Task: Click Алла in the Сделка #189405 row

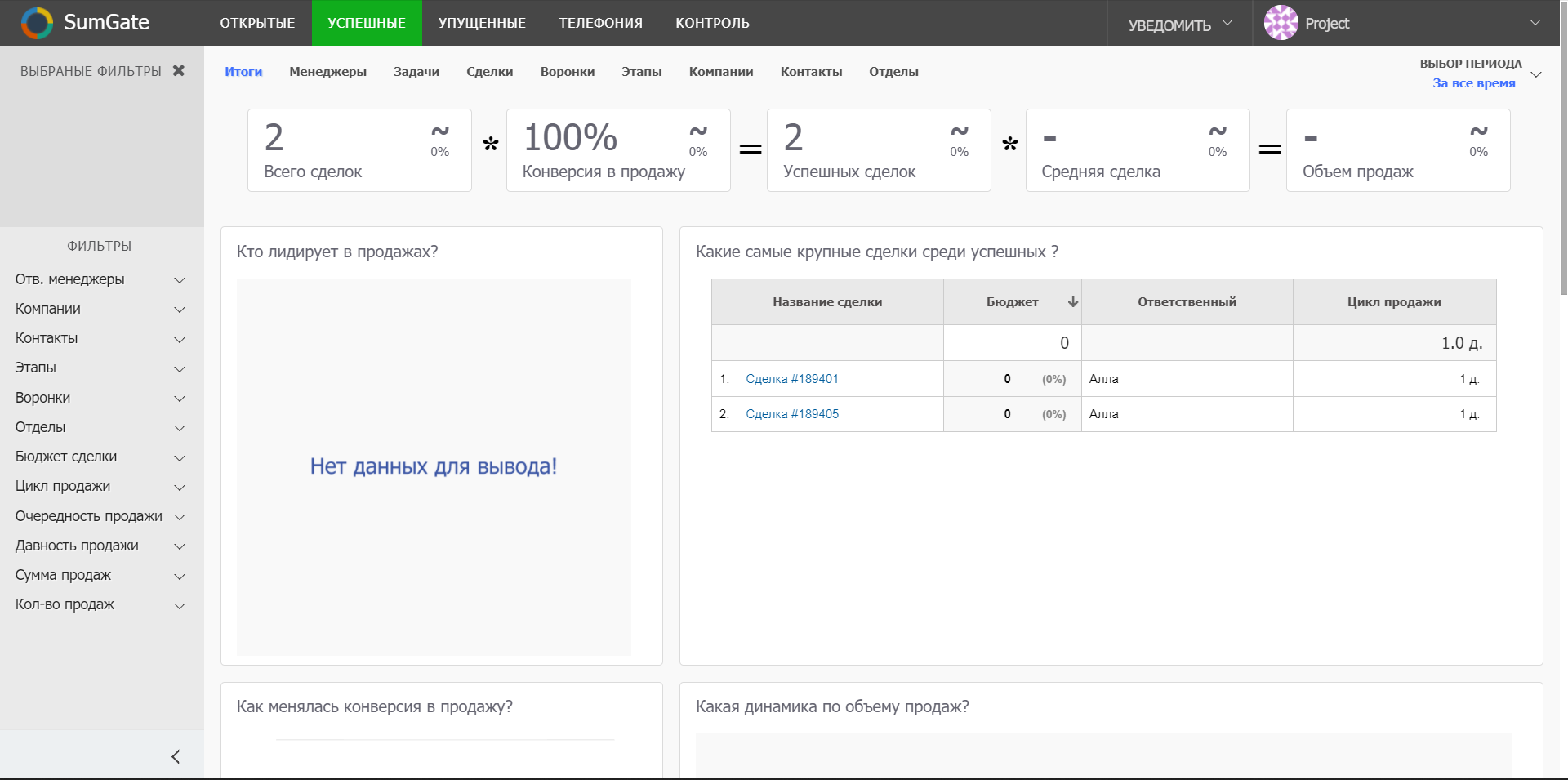Action: click(x=1104, y=414)
